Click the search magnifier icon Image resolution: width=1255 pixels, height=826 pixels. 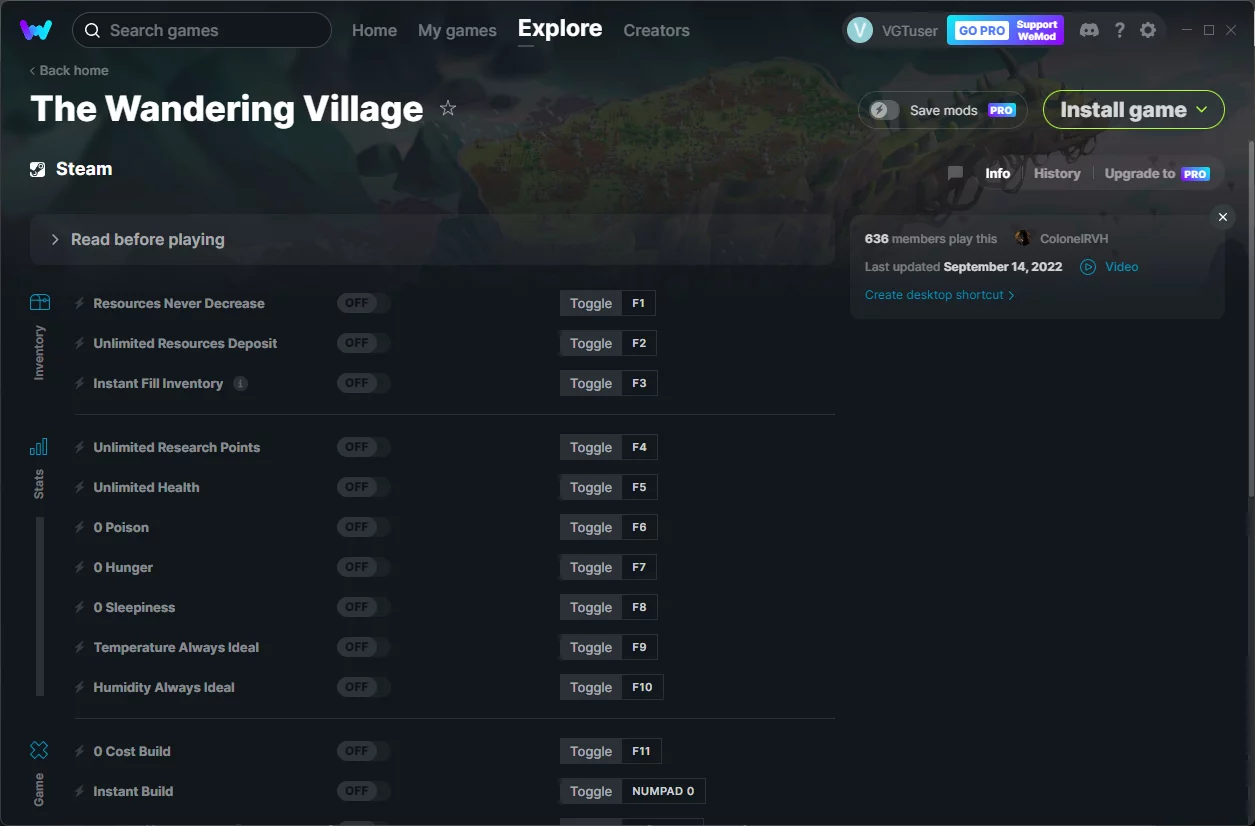pyautogui.click(x=92, y=30)
